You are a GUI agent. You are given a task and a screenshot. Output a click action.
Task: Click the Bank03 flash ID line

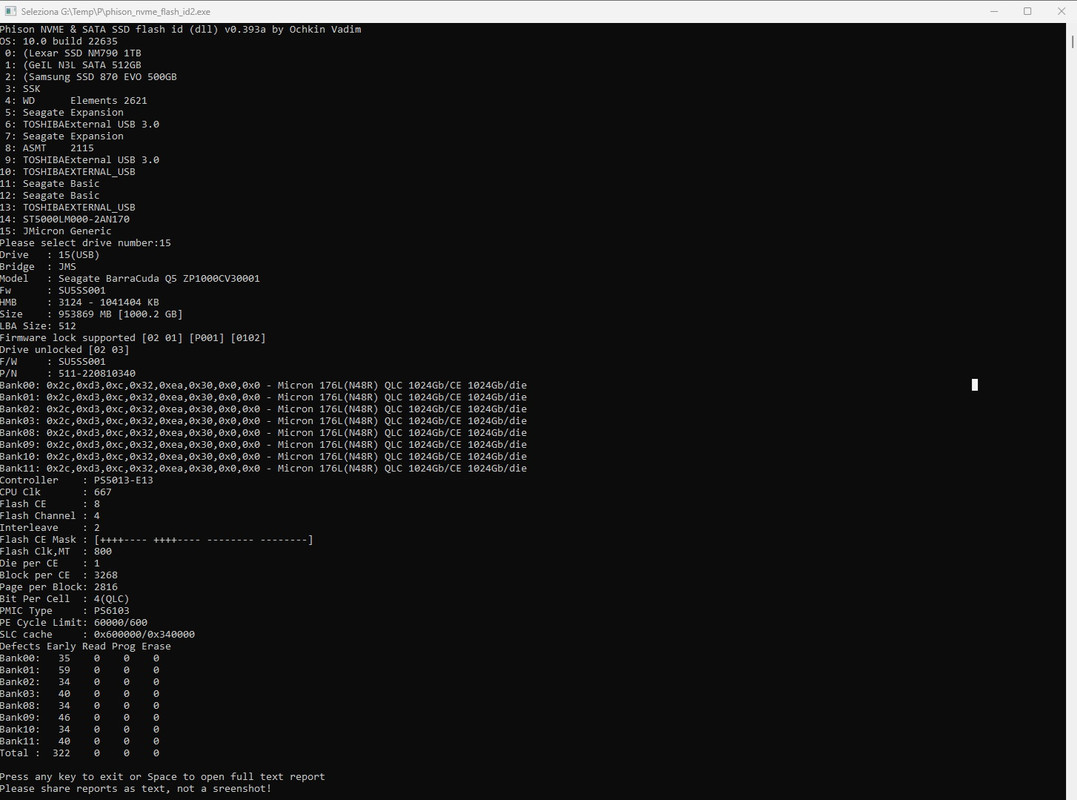pos(263,420)
